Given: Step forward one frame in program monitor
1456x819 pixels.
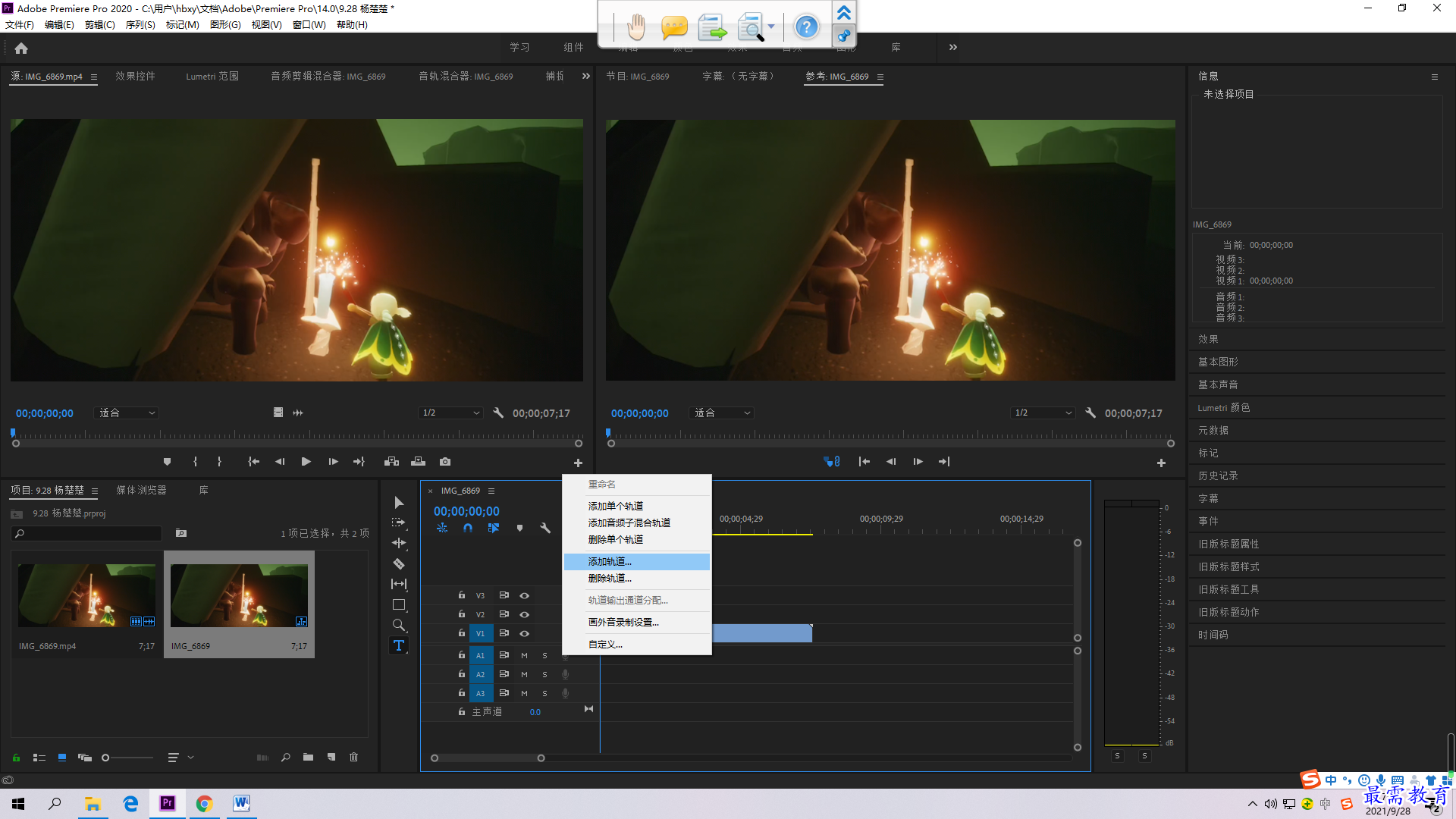Looking at the screenshot, I should (x=918, y=462).
